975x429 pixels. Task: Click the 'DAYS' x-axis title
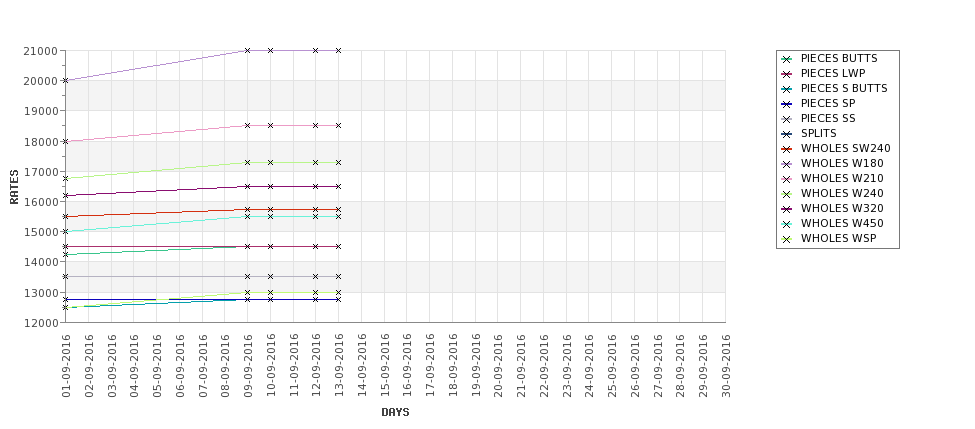pos(395,412)
